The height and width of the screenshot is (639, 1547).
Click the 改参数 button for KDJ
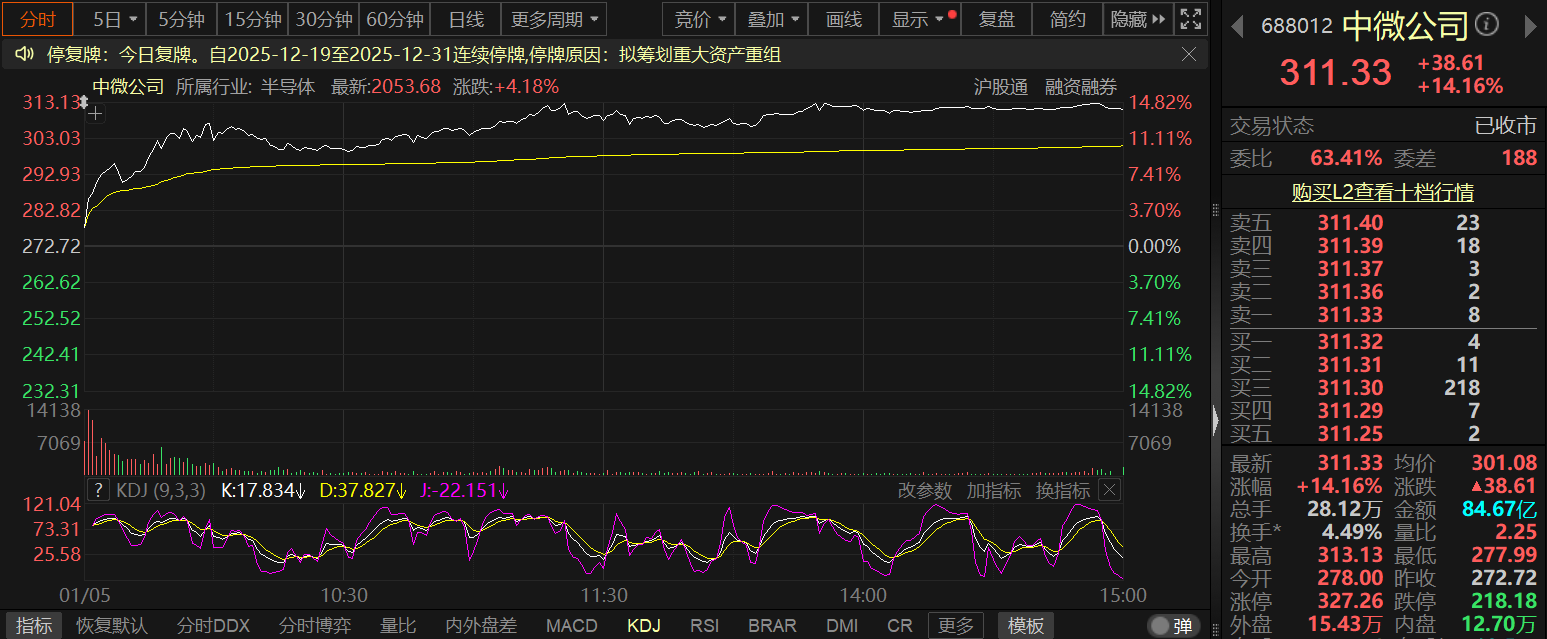[x=925, y=490]
